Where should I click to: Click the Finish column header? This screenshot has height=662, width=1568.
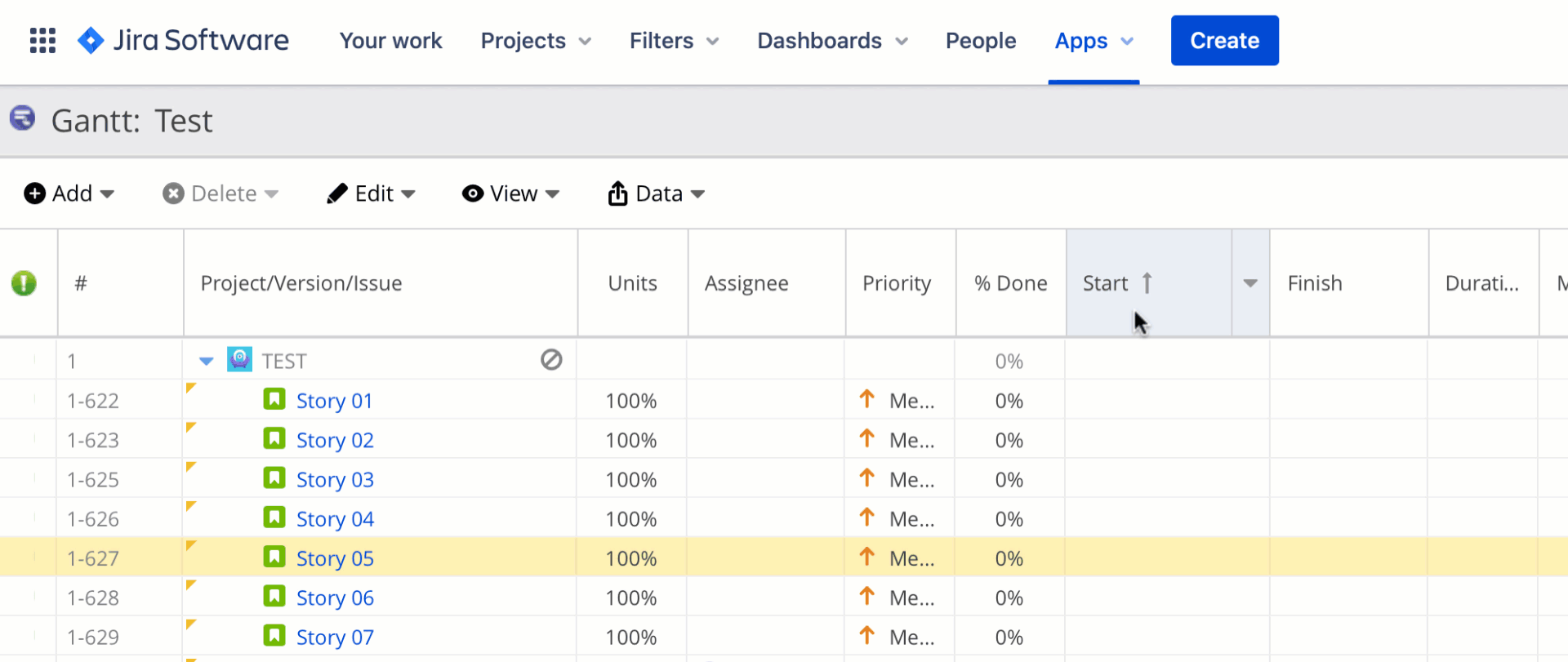(1315, 283)
